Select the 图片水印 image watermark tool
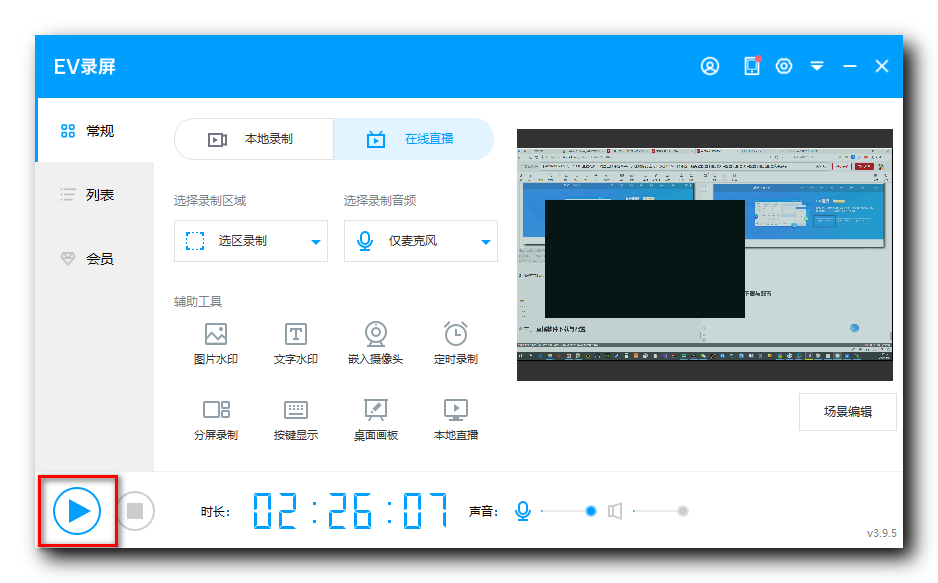938x583 pixels. pos(217,342)
